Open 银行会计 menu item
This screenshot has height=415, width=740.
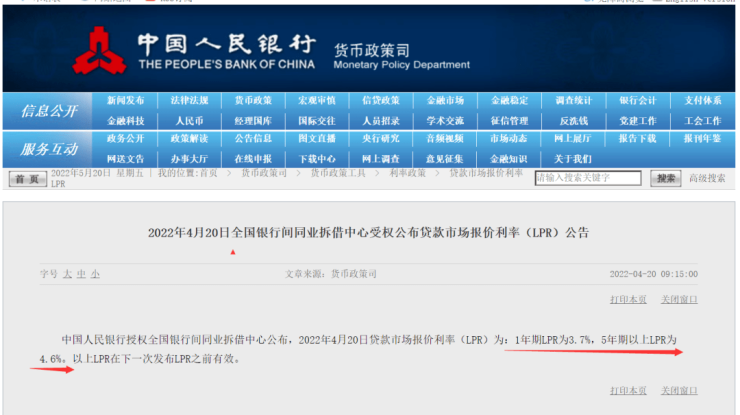(638, 101)
